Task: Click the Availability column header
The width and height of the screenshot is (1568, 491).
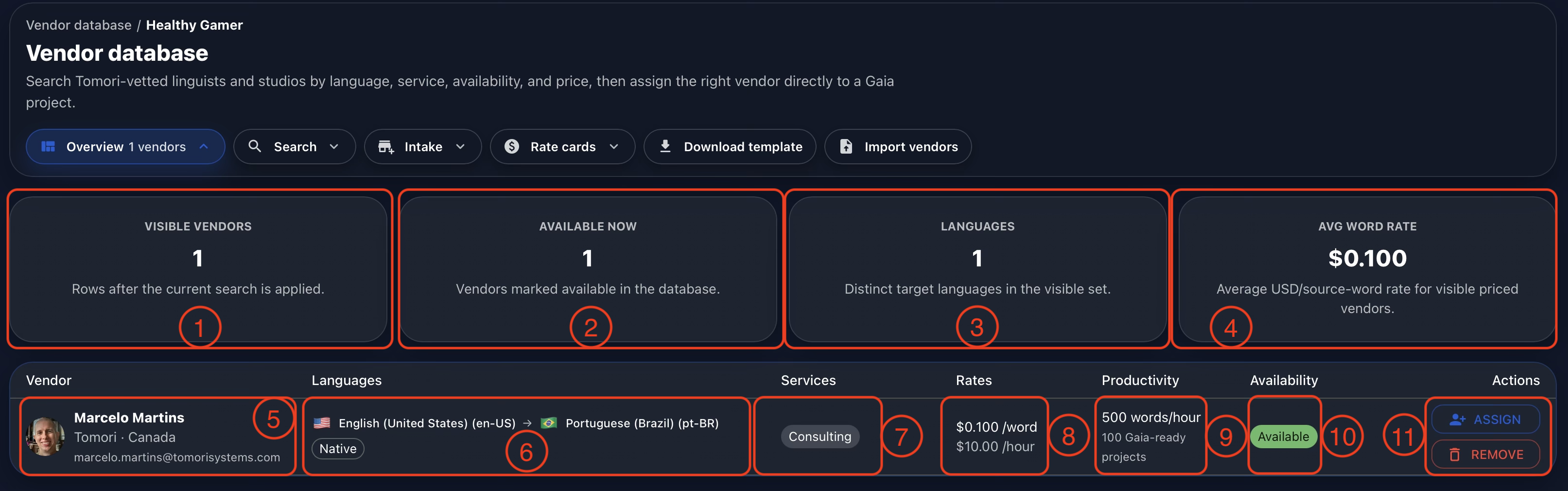Action: click(1284, 380)
